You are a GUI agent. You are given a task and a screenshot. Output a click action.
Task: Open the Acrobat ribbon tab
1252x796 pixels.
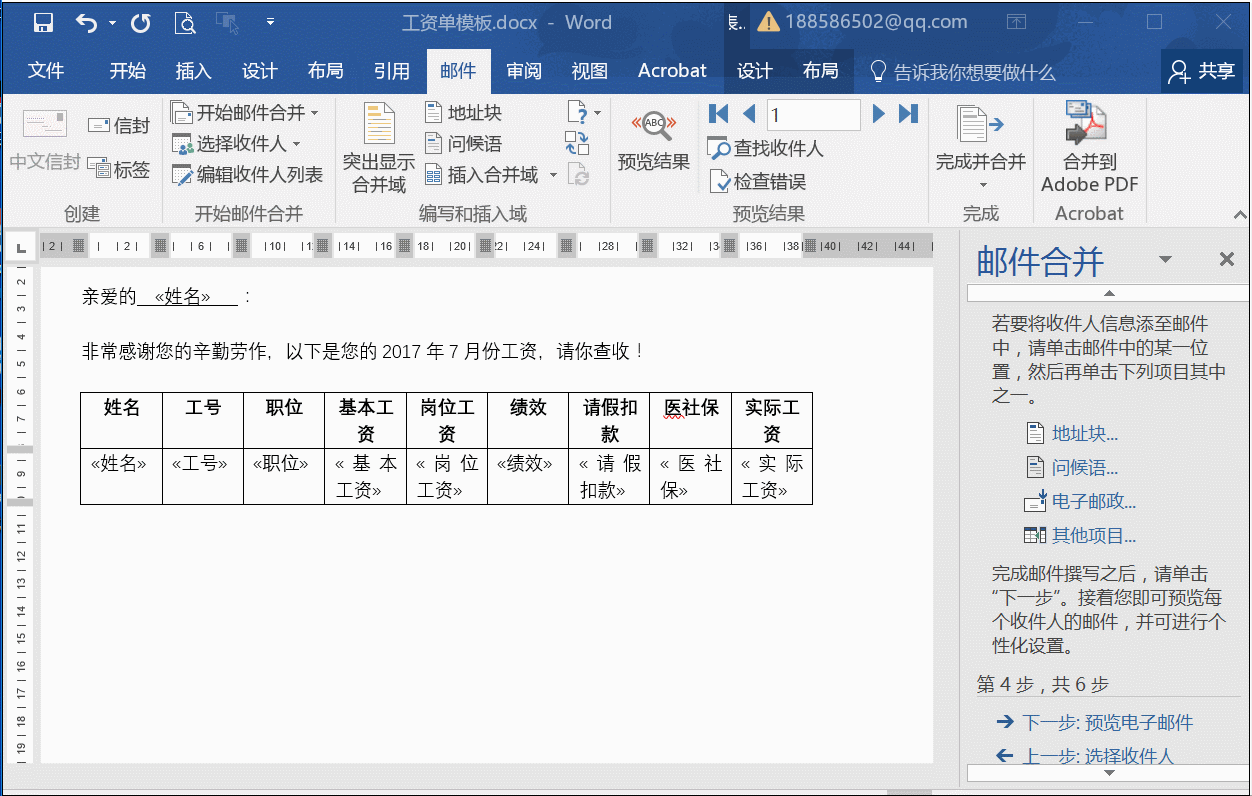672,71
